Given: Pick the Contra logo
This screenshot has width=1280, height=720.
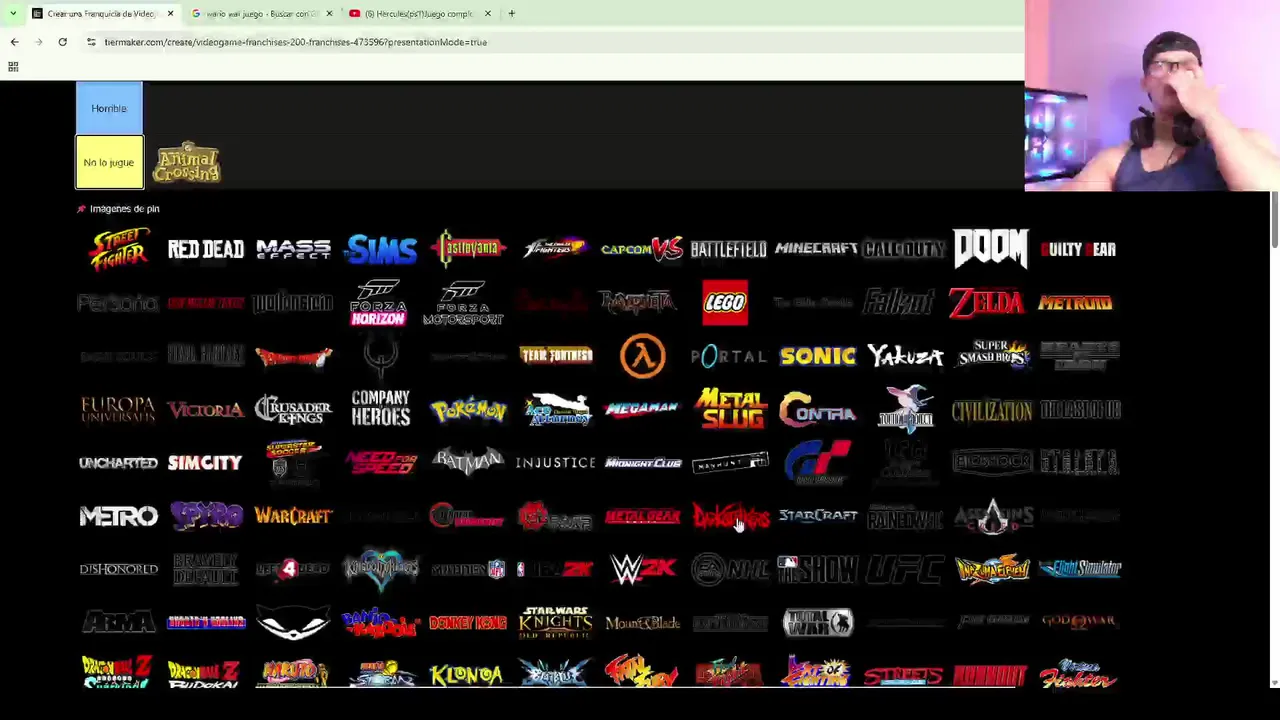Looking at the screenshot, I should coord(817,410).
